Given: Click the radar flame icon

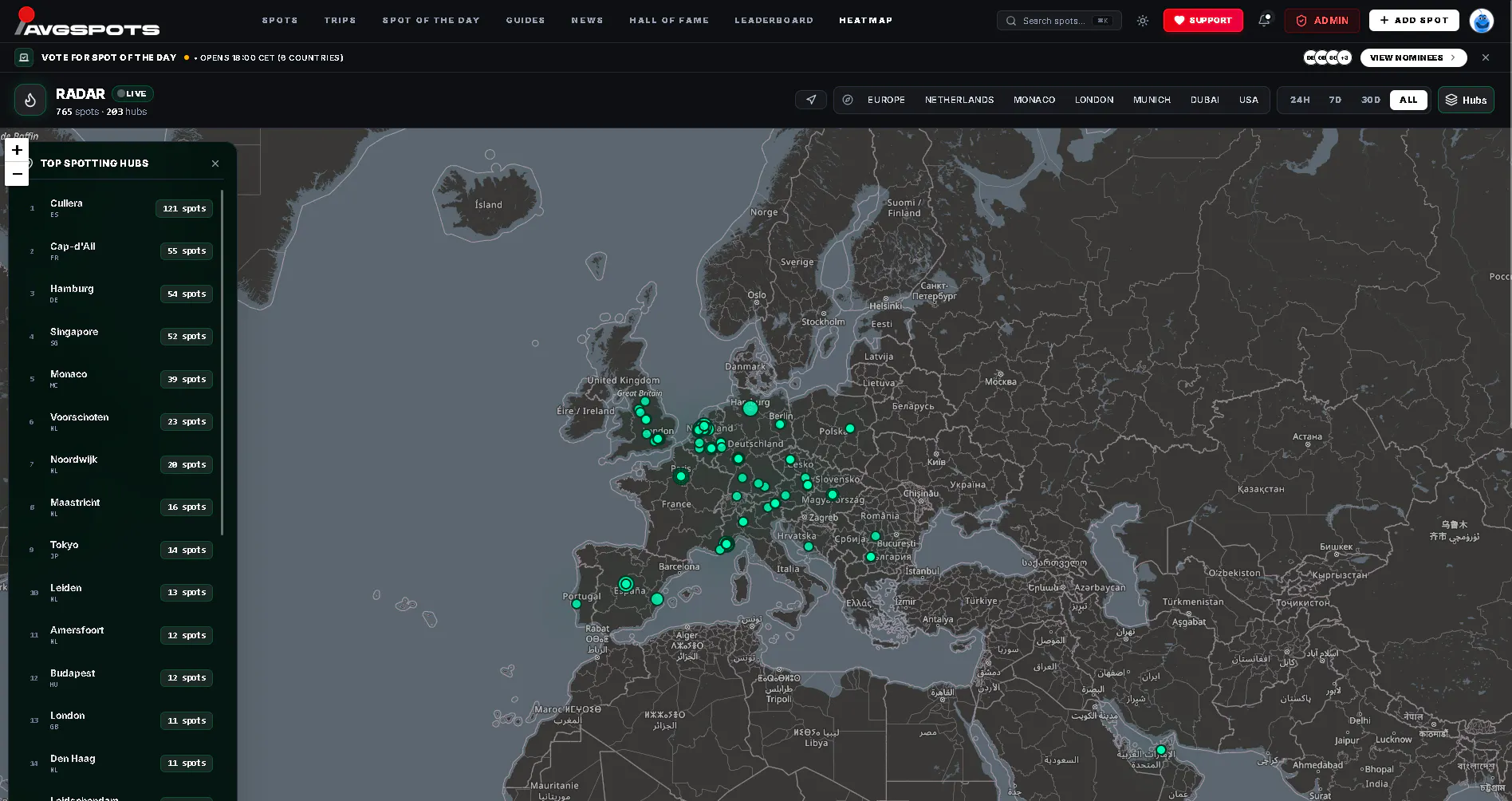Looking at the screenshot, I should pyautogui.click(x=30, y=101).
